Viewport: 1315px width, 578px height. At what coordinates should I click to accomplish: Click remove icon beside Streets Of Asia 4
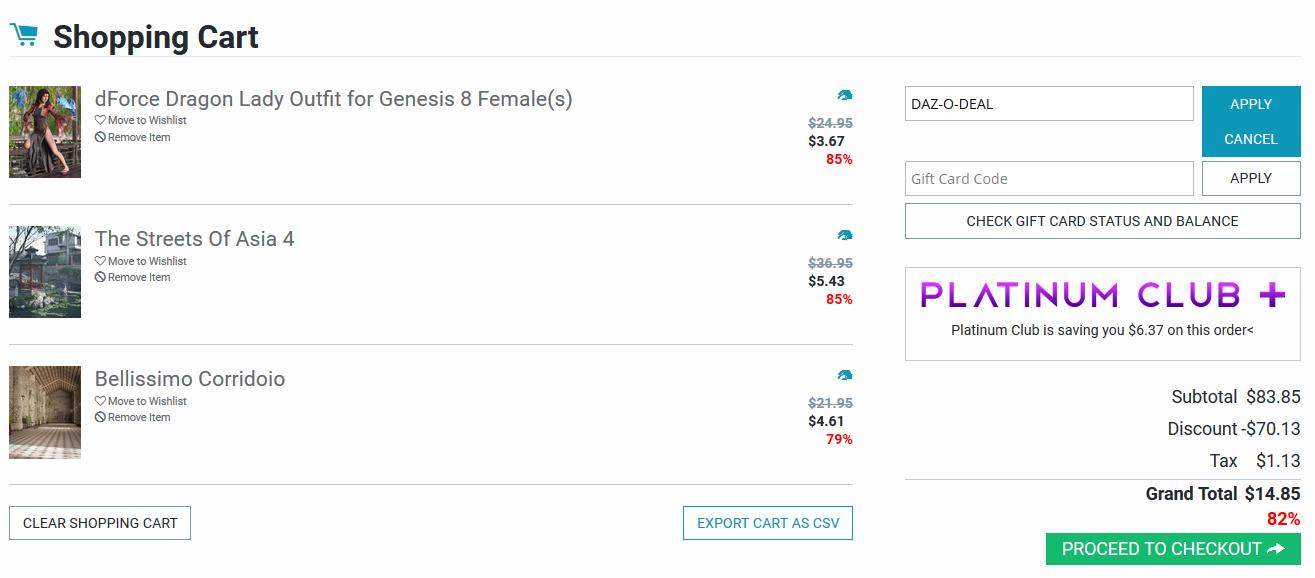[x=100, y=277]
